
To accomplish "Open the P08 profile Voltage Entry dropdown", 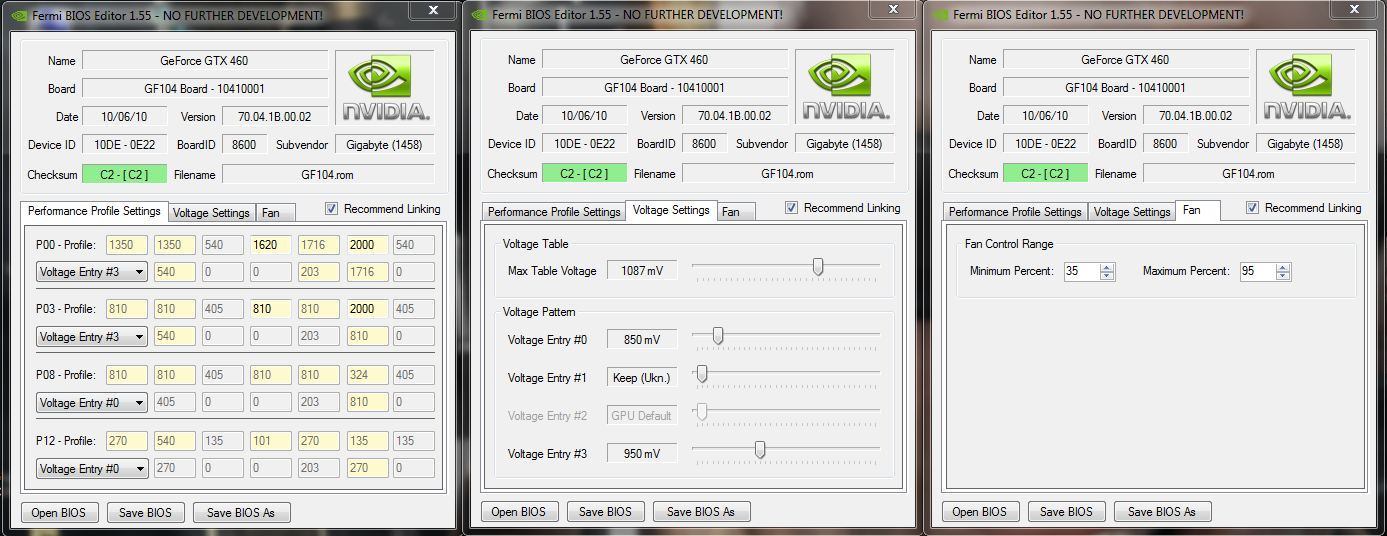I will [x=92, y=403].
